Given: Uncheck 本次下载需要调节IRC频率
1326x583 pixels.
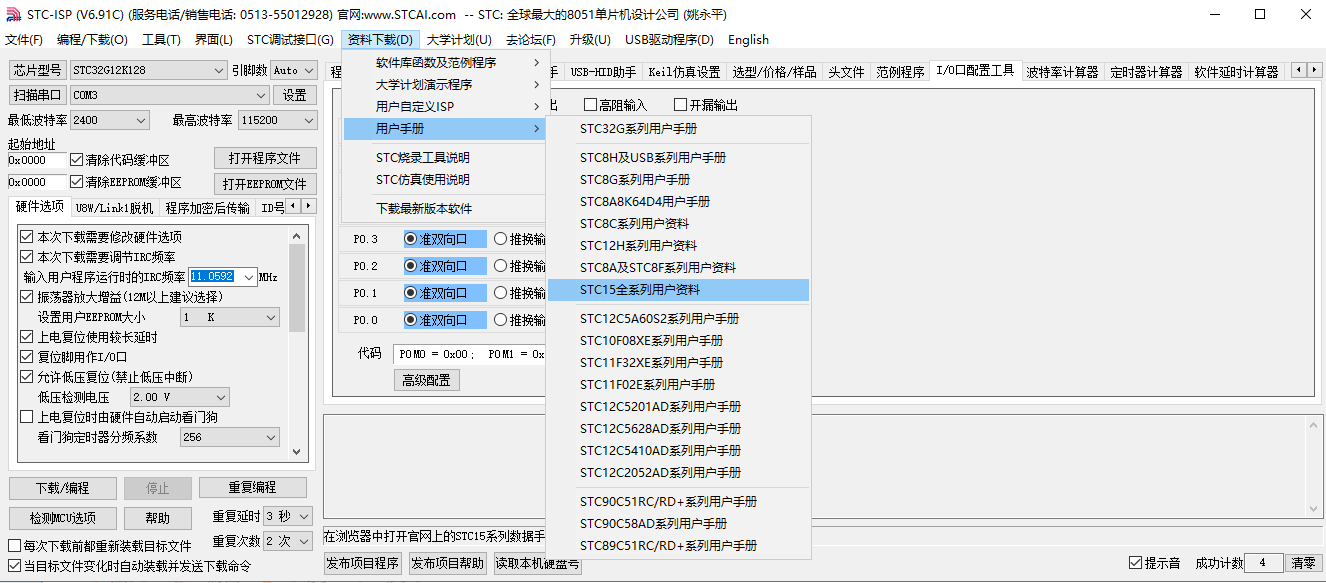Looking at the screenshot, I should (x=27, y=257).
